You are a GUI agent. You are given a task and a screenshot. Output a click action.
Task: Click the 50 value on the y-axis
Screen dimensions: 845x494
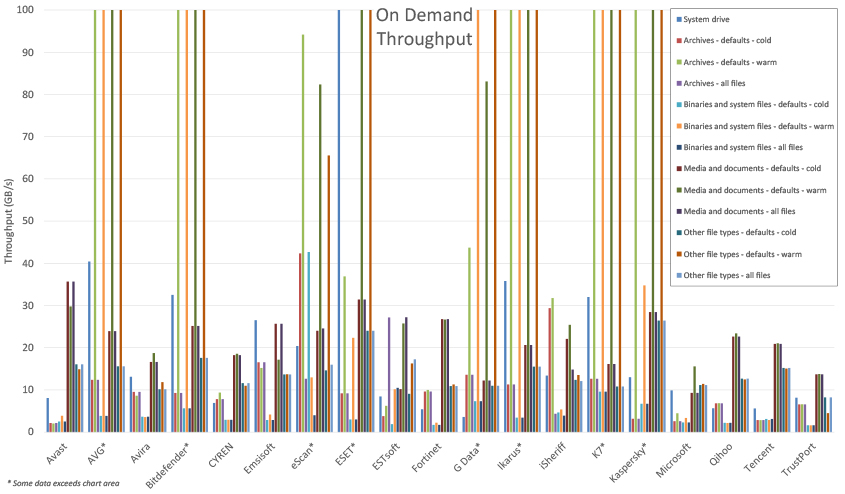[x=27, y=221]
